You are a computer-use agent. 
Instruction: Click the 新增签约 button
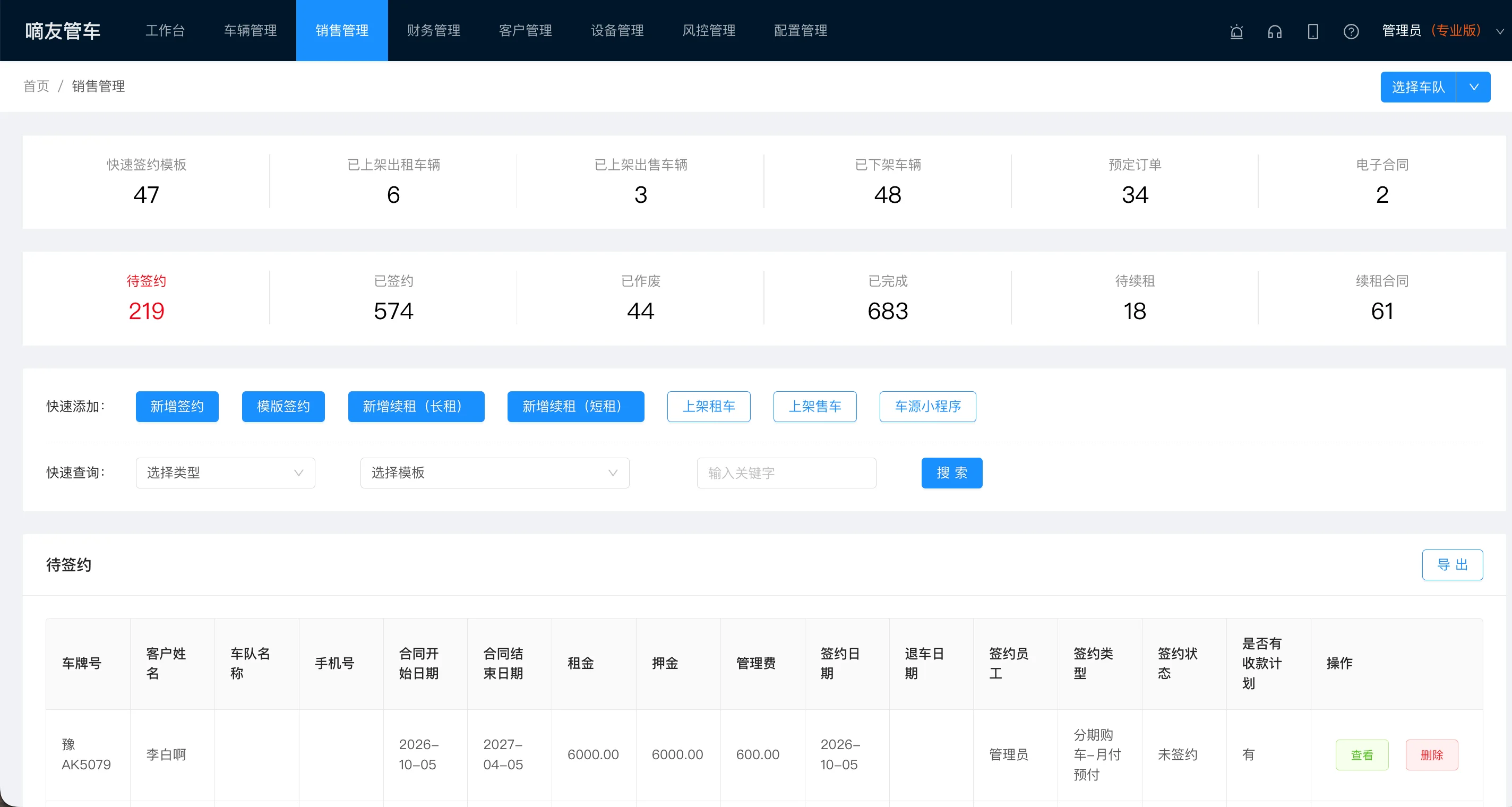(x=177, y=406)
